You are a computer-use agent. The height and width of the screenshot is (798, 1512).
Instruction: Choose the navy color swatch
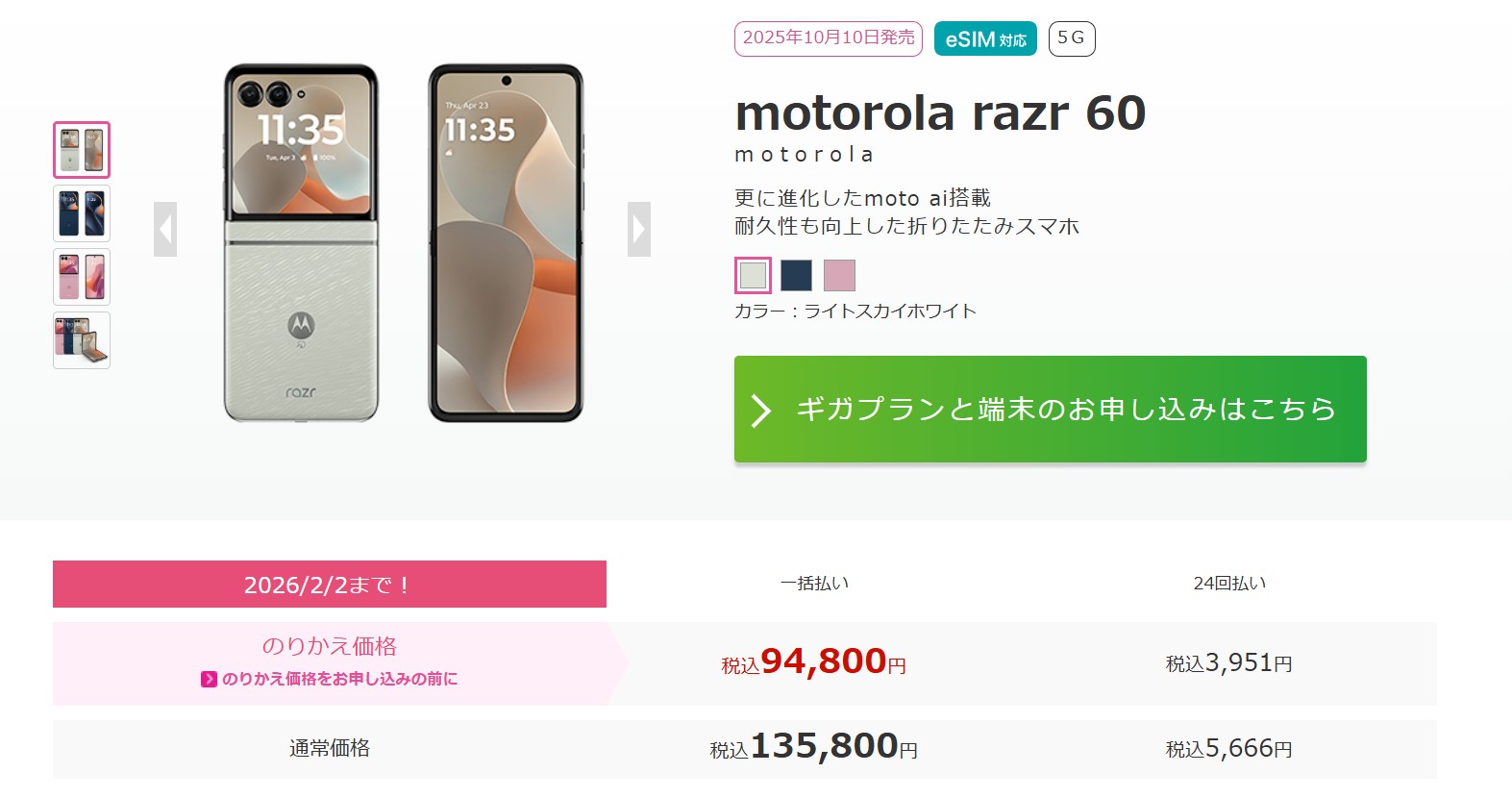[796, 276]
